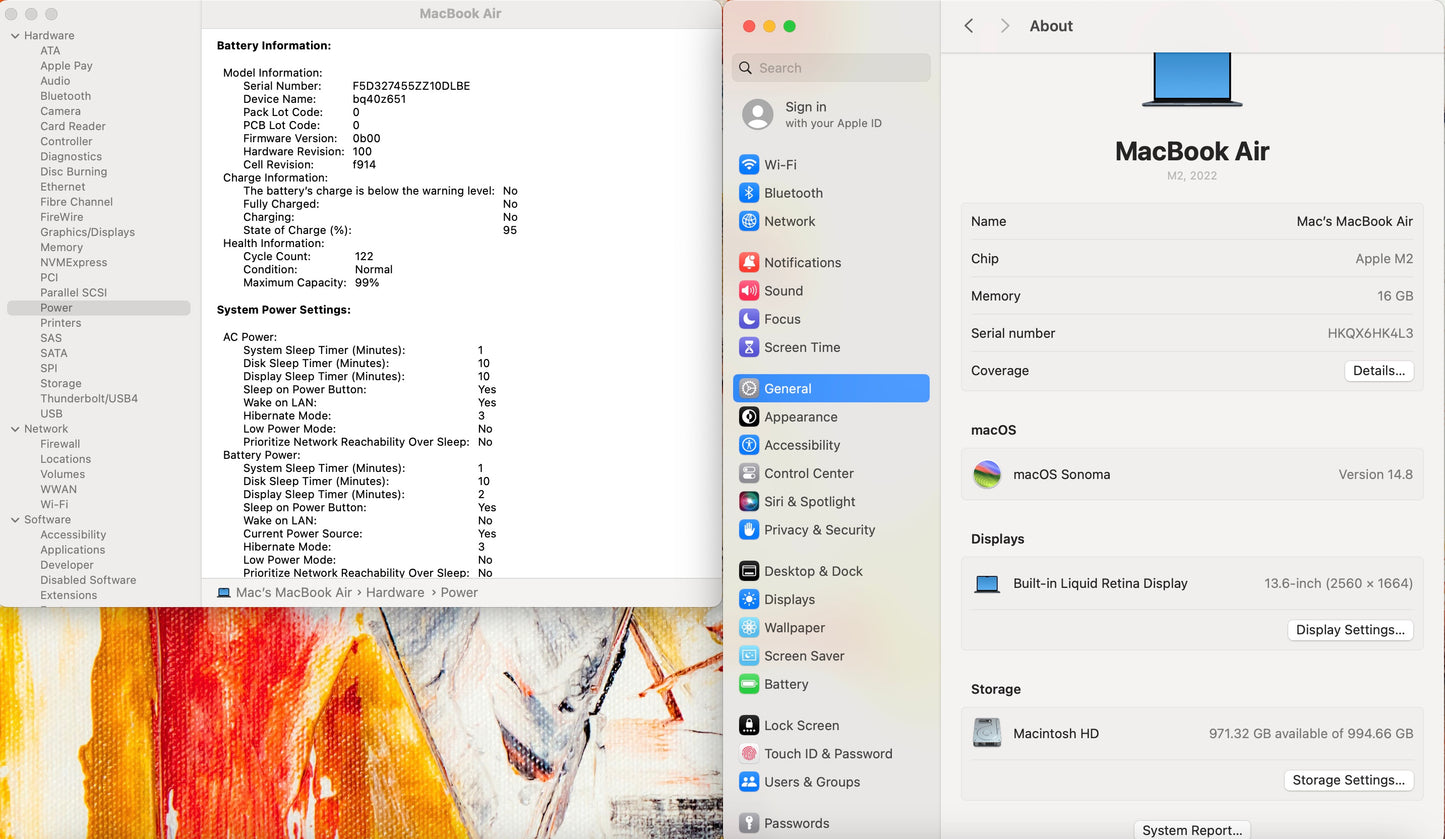The image size is (1445, 839).
Task: Open the Bluetooth settings icon
Action: coord(749,193)
